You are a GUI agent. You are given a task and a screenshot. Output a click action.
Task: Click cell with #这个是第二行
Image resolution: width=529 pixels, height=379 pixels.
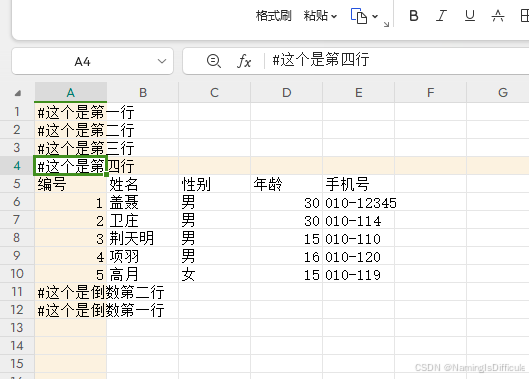(x=71, y=130)
